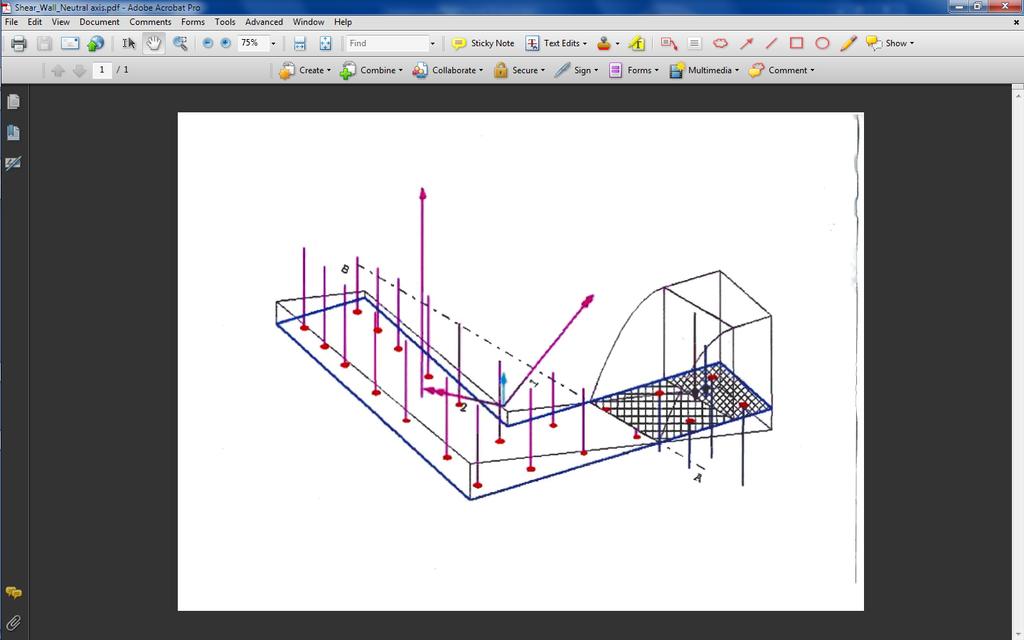Click the page number field
Image resolution: width=1024 pixels, height=640 pixels.
[x=102, y=70]
